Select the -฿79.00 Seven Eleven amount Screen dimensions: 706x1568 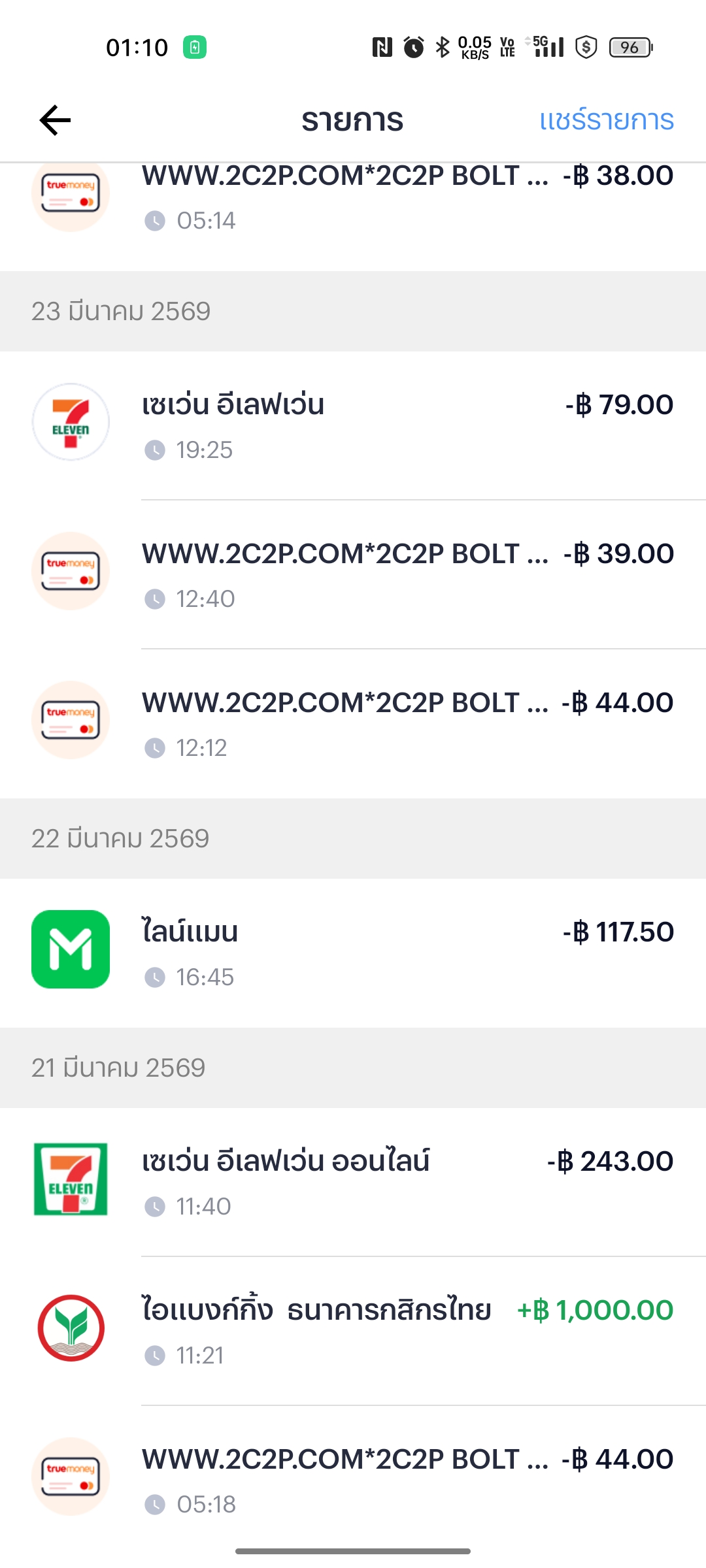(619, 405)
